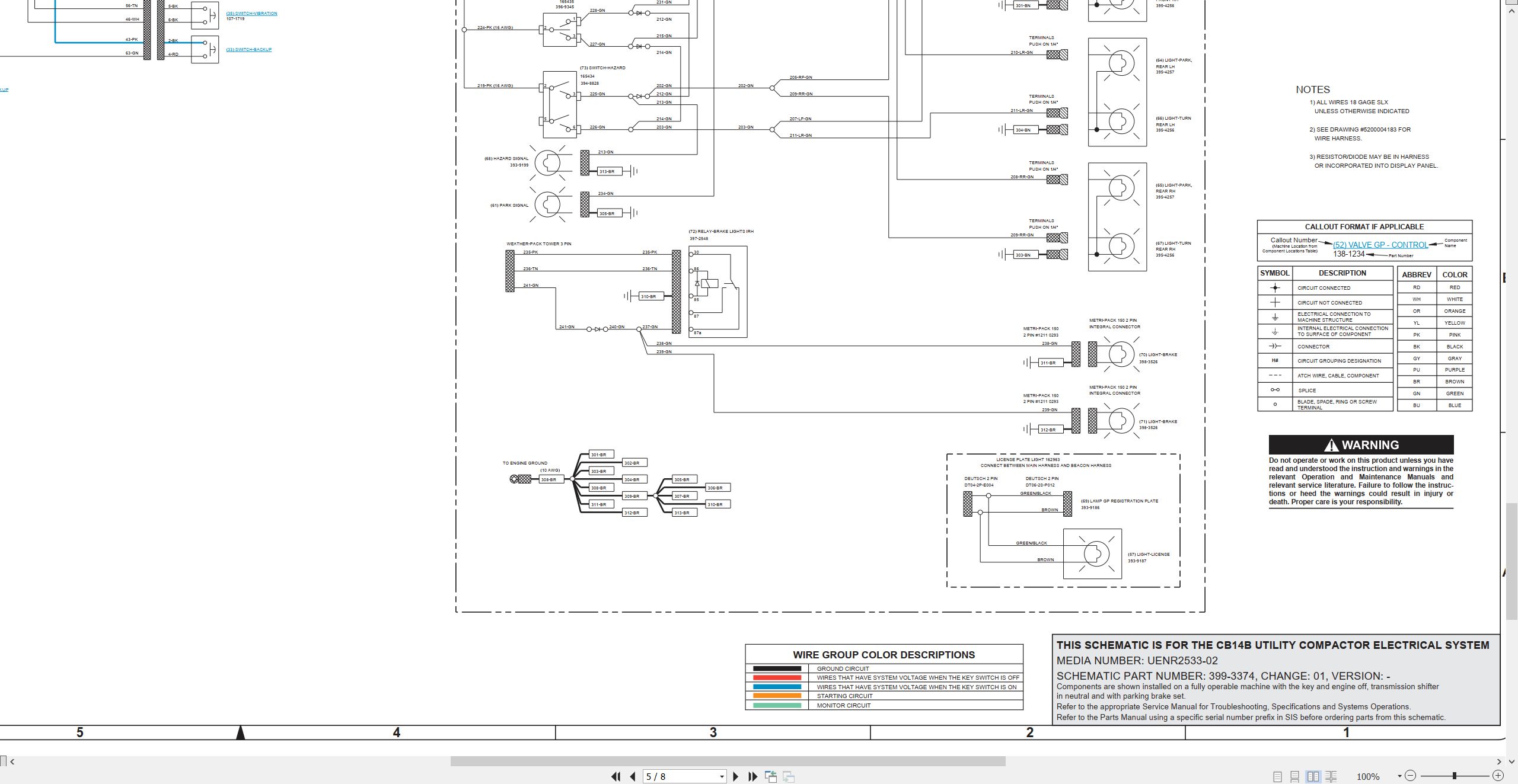Click the '(61) PARK SIGNAL' label
This screenshot has height=784, width=1518.
pyautogui.click(x=509, y=206)
